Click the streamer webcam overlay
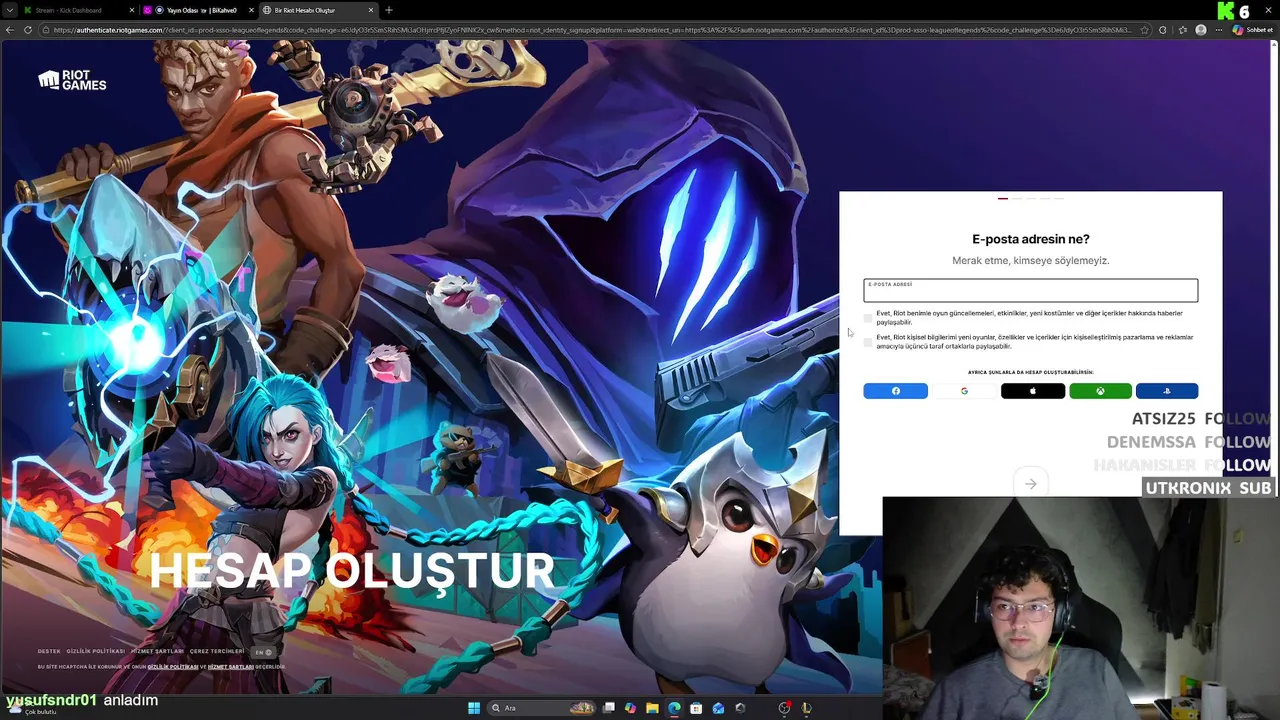Screen dimensions: 1280x720 coord(1081,608)
